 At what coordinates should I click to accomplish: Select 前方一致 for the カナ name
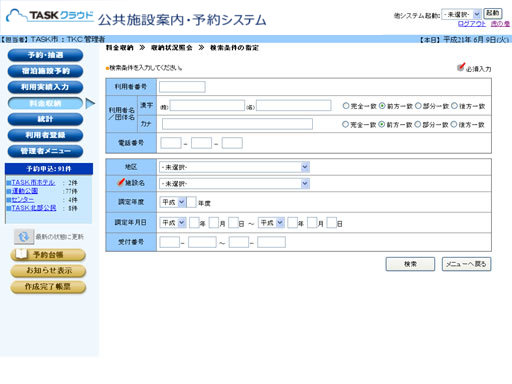click(382, 124)
